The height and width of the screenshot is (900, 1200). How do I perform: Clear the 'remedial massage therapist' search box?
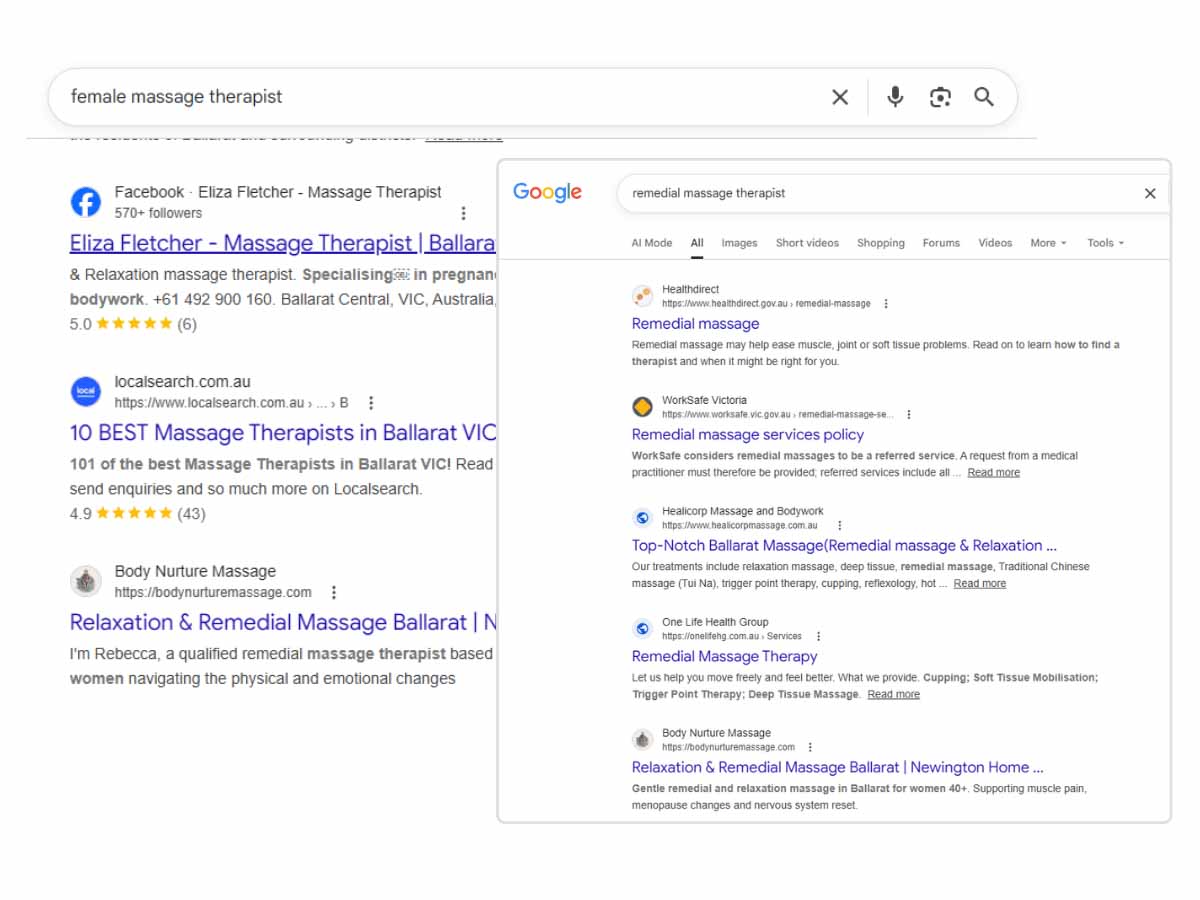click(1150, 193)
